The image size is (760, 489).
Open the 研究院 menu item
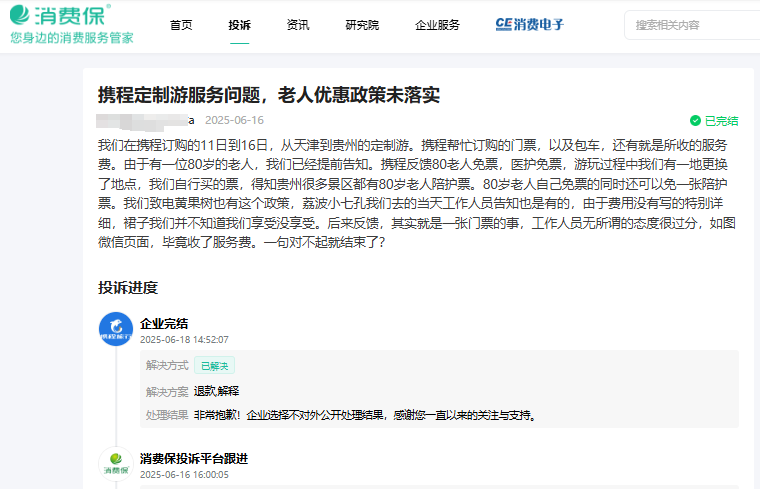(x=362, y=25)
